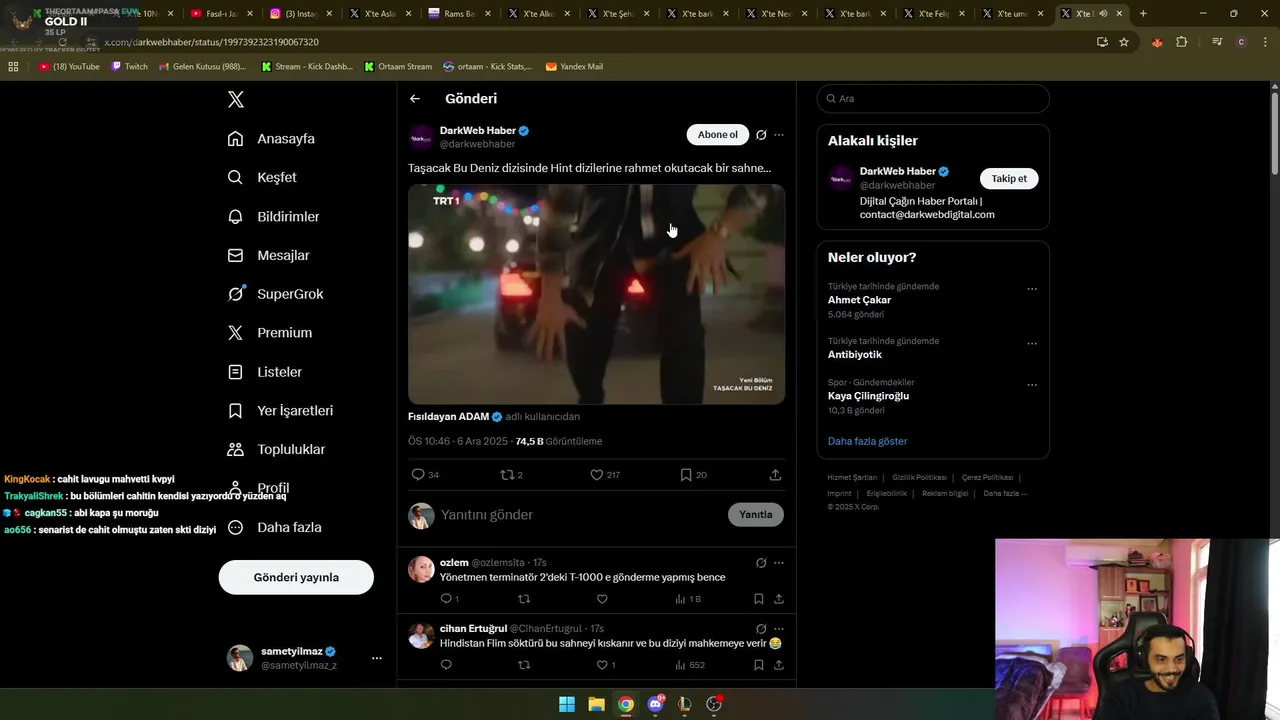1280x720 pixels.
Task: Open a new browser tab
Action: (x=1143, y=14)
